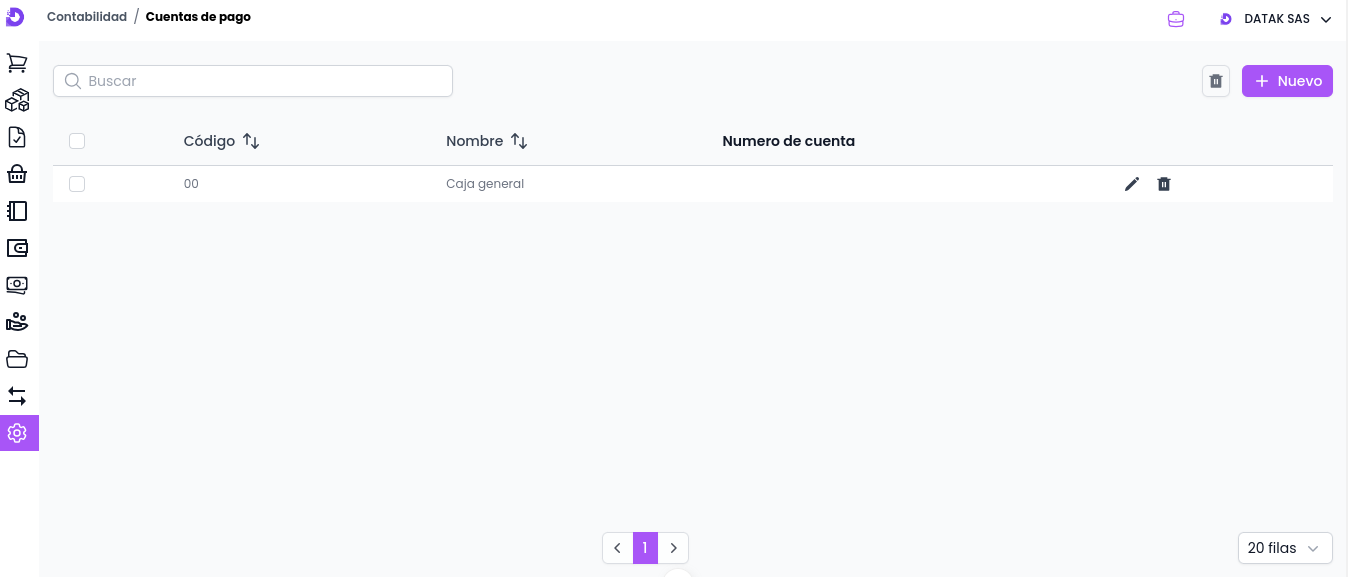This screenshot has width=1348, height=577.
Task: Toggle the select-all checkbox in table header
Action: tap(77, 141)
